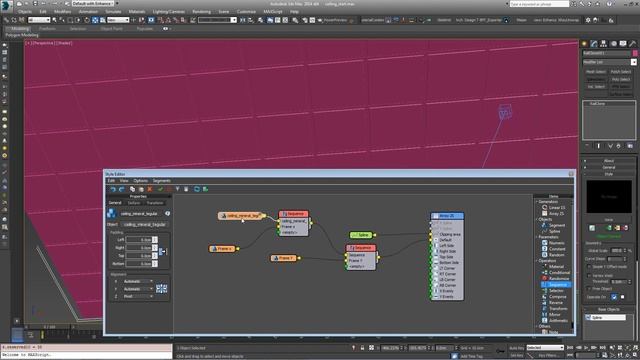The height and width of the screenshot is (360, 640).
Task: Collapse the Operators group in Items list
Action: (537, 260)
